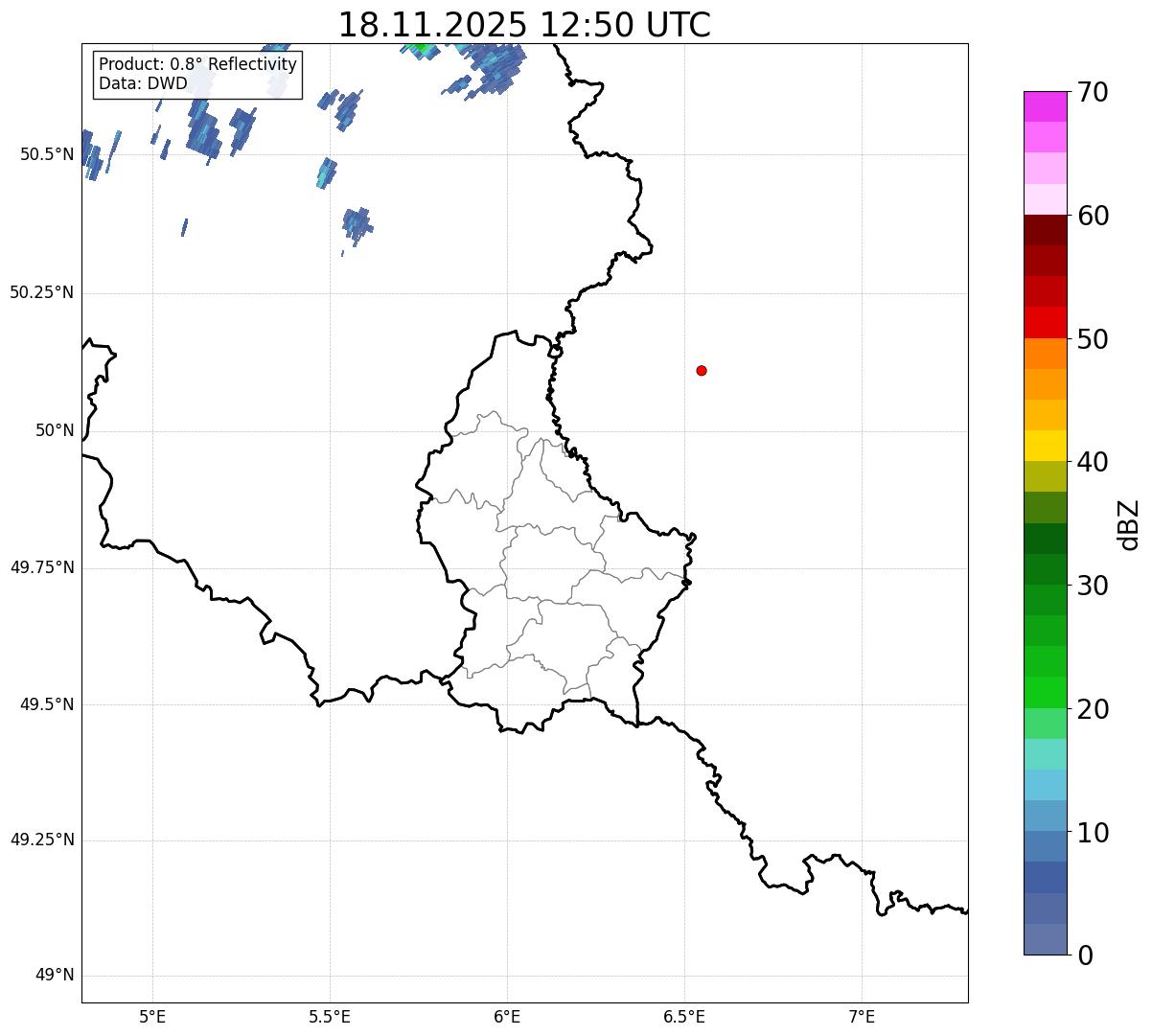Click the dBZ colorbar axis label
Screen dimensions: 1152x1036
[1129, 524]
